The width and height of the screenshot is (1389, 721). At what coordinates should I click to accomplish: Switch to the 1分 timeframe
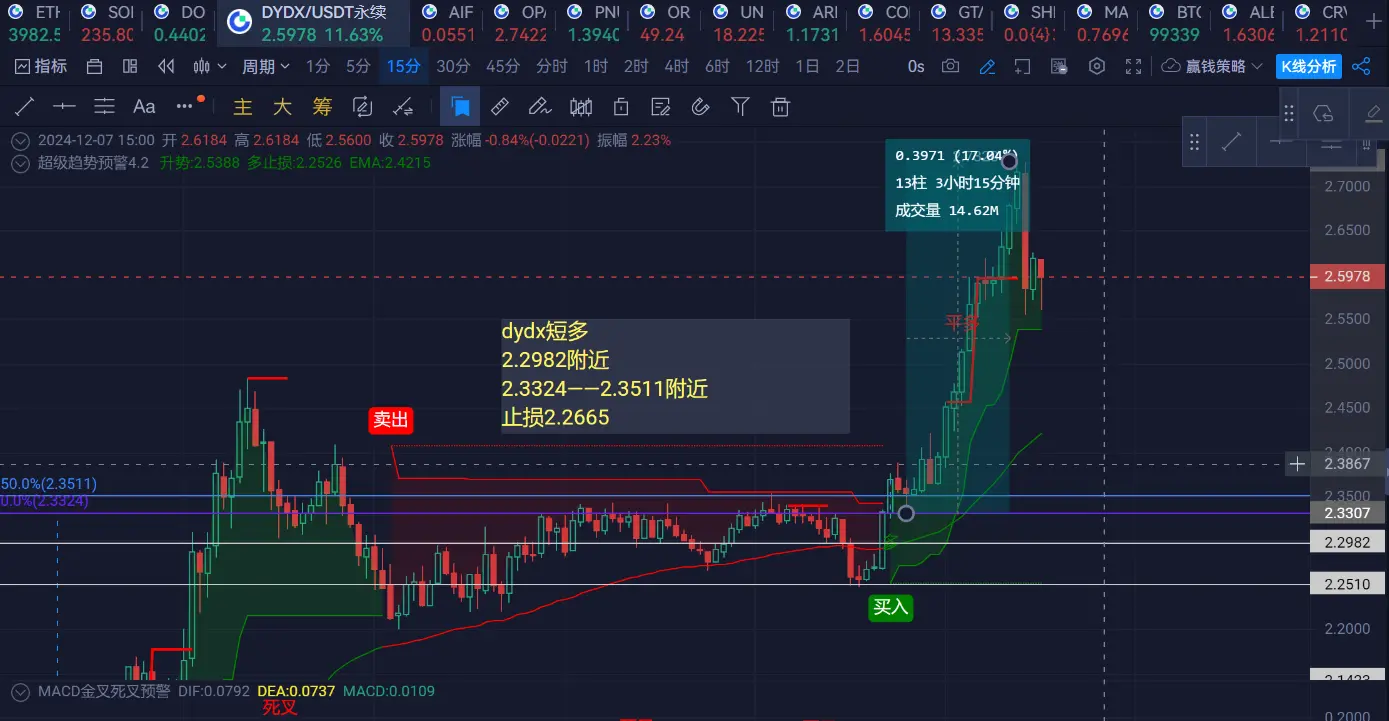click(x=318, y=67)
